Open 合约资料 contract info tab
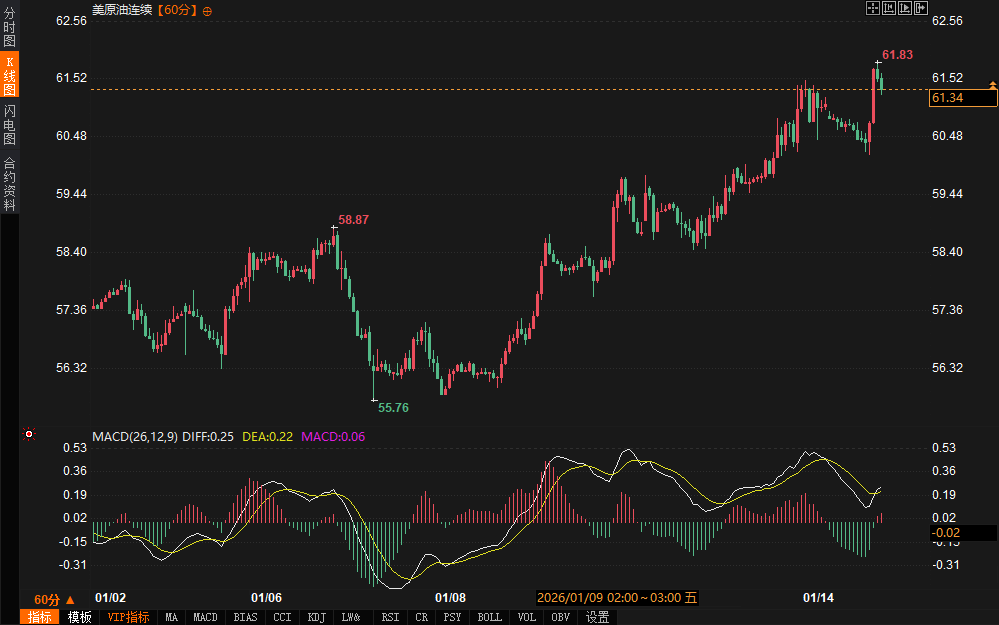Image resolution: width=999 pixels, height=625 pixels. [9, 183]
